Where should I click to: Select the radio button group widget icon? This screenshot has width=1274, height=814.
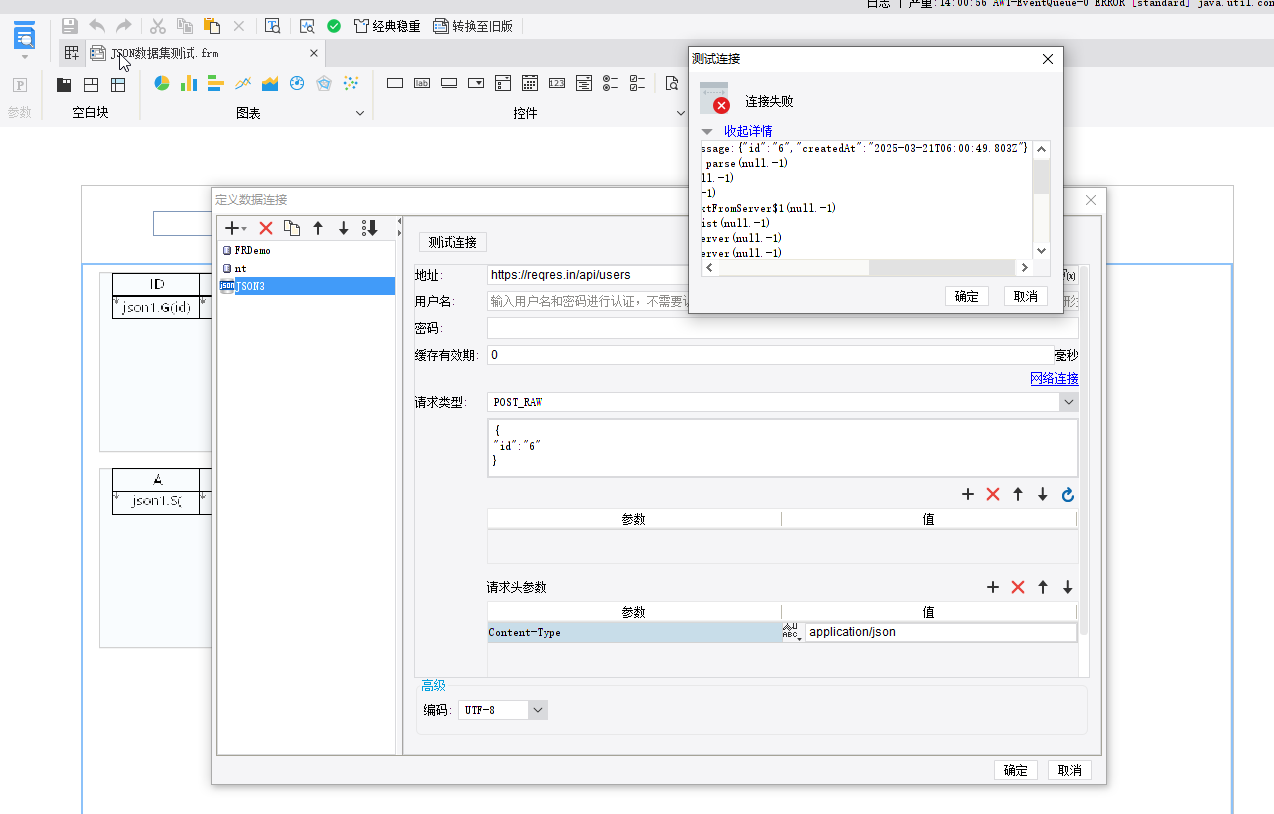(x=611, y=83)
